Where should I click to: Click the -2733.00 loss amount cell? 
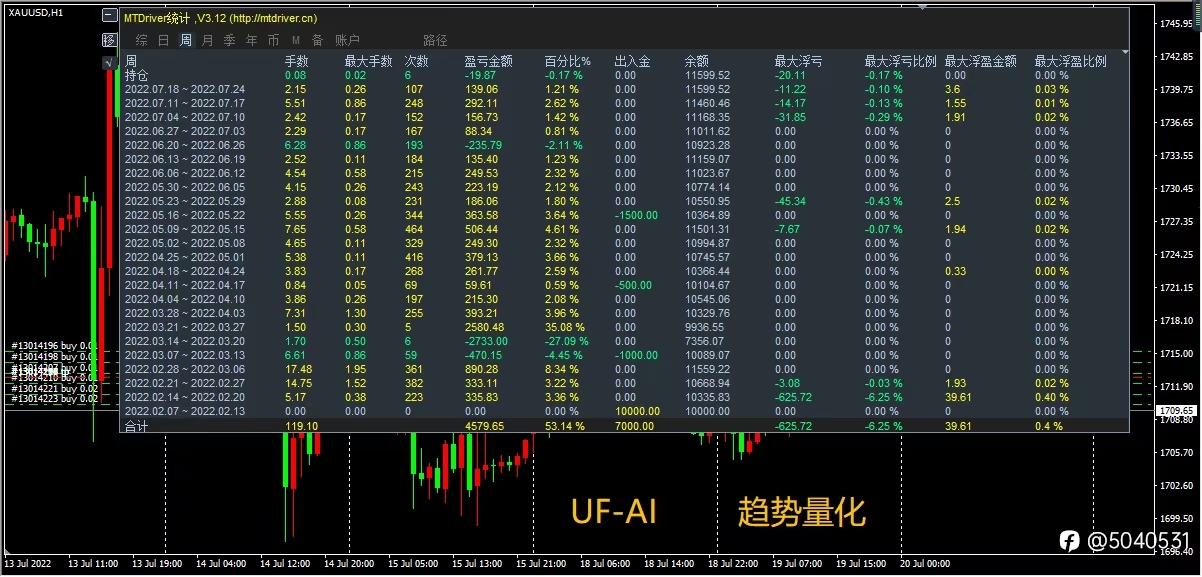tap(487, 341)
